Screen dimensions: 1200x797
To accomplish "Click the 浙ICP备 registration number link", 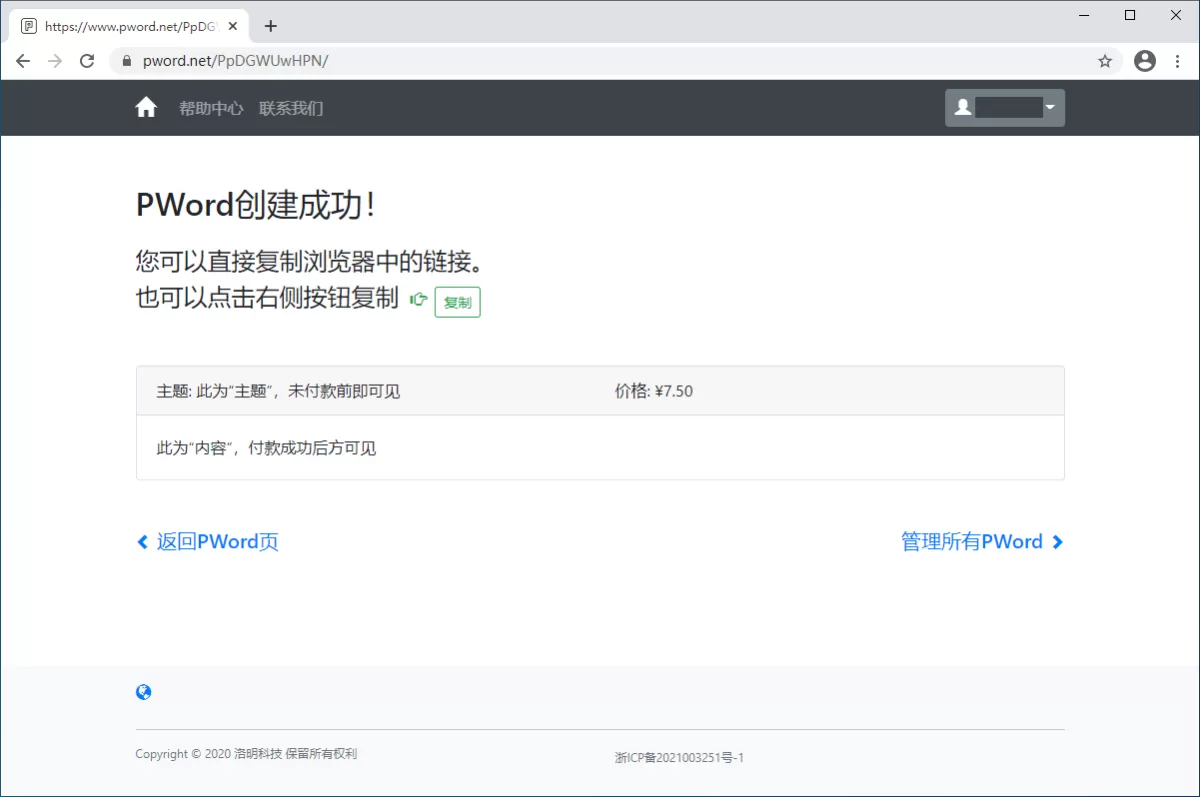I will [679, 758].
